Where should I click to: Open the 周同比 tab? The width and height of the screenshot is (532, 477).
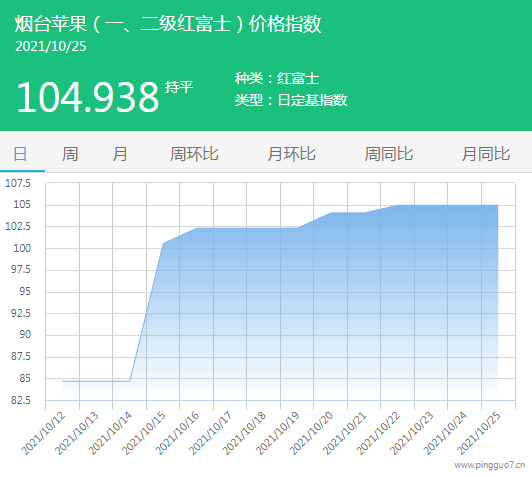(x=389, y=154)
